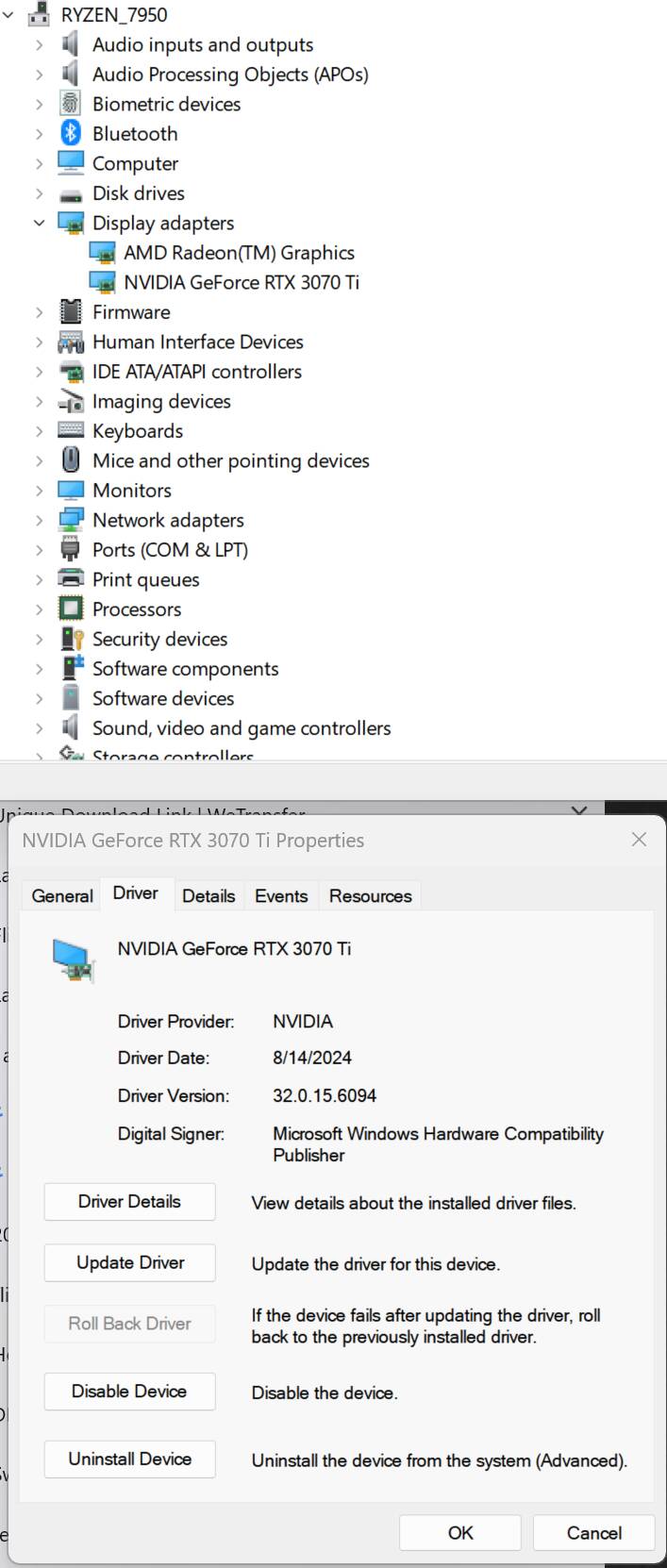The height and width of the screenshot is (1568, 667).
Task: Click the Disable Device button
Action: (129, 1391)
